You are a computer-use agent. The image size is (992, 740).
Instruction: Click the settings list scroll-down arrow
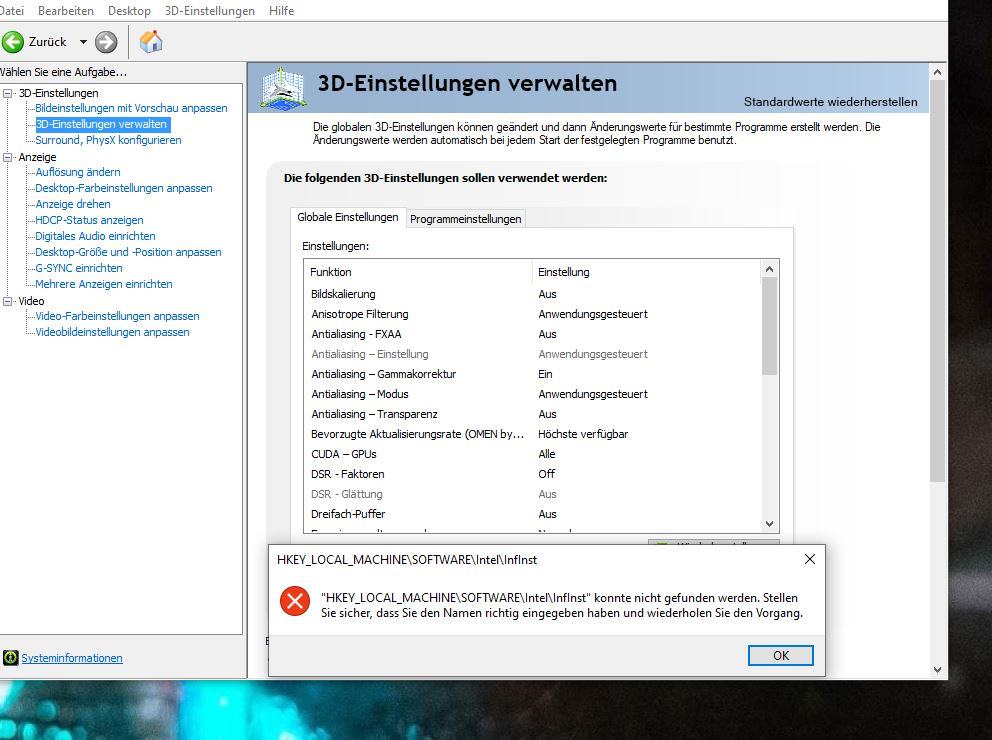pyautogui.click(x=769, y=524)
